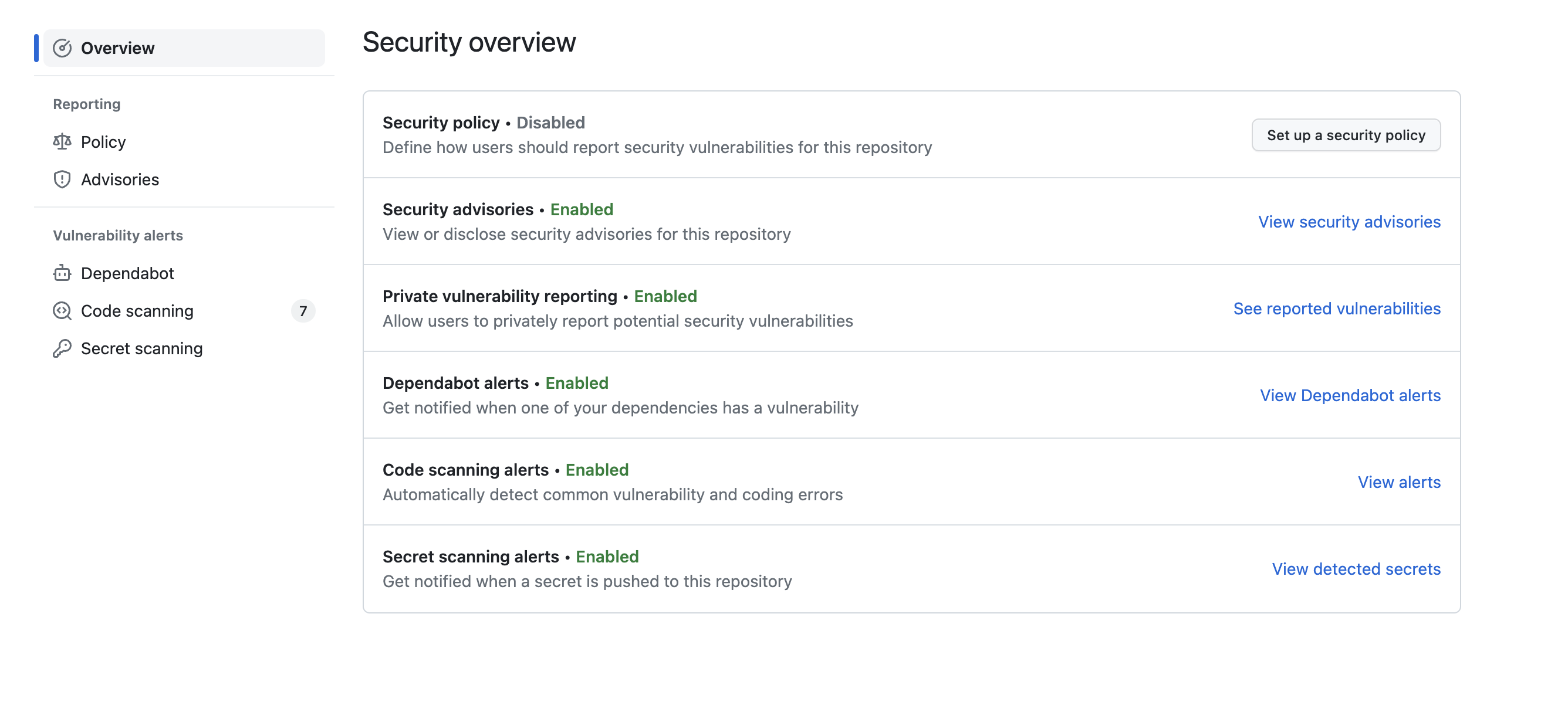Select the highlighted Overview sidebar item

[x=117, y=48]
